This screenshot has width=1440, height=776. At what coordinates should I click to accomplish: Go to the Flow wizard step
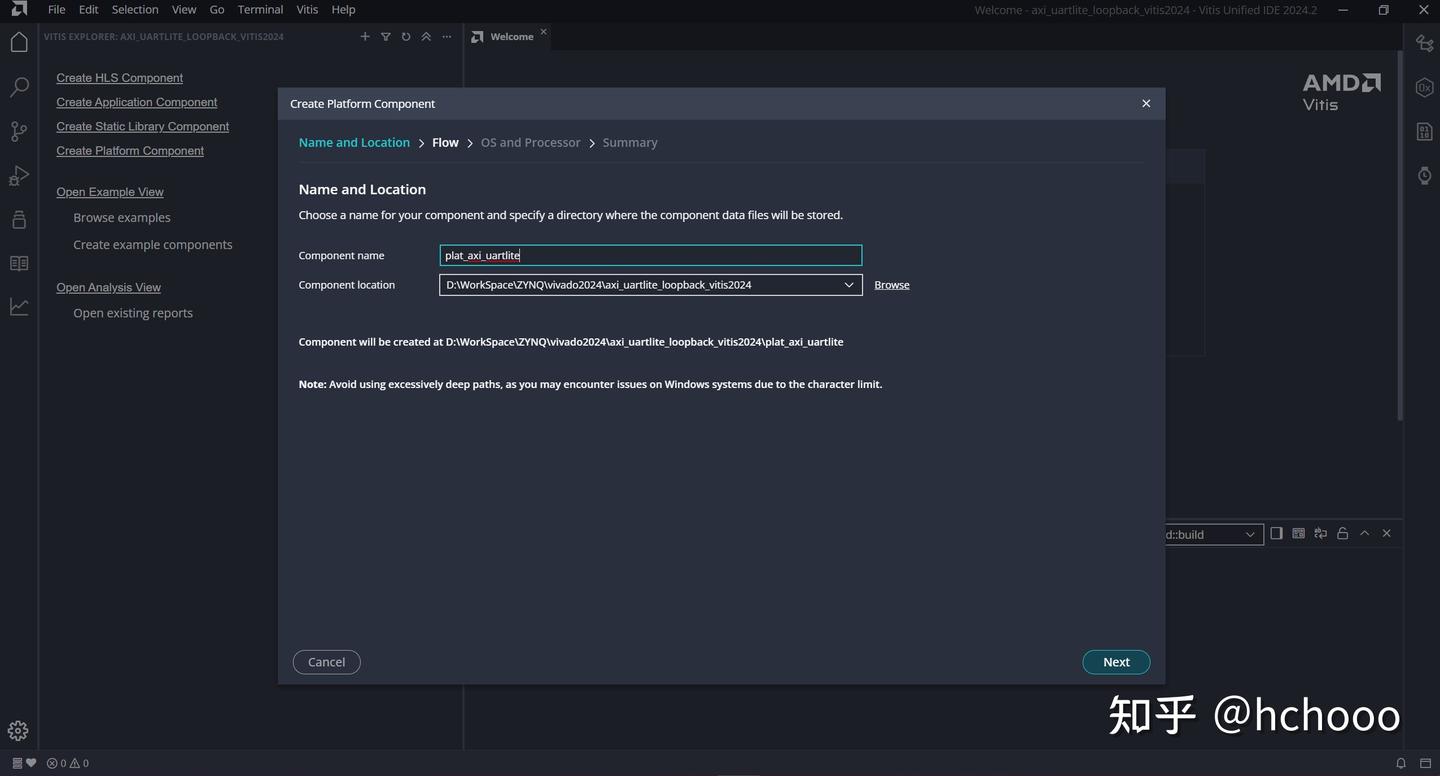(445, 143)
